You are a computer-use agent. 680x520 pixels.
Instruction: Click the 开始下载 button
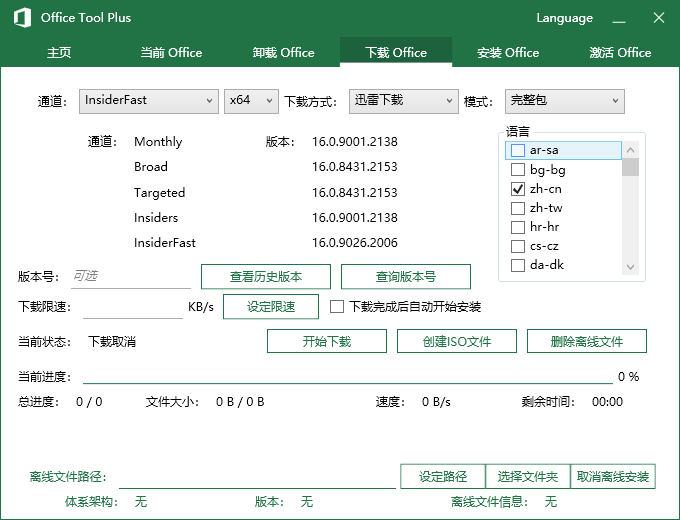[x=327, y=342]
